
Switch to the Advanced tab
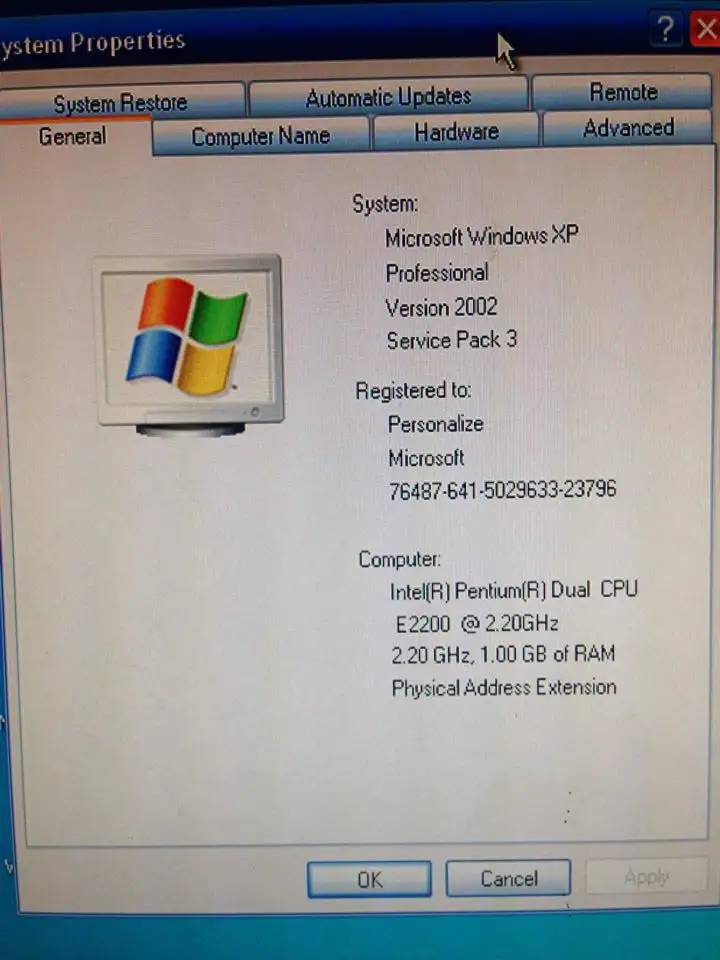coord(628,128)
